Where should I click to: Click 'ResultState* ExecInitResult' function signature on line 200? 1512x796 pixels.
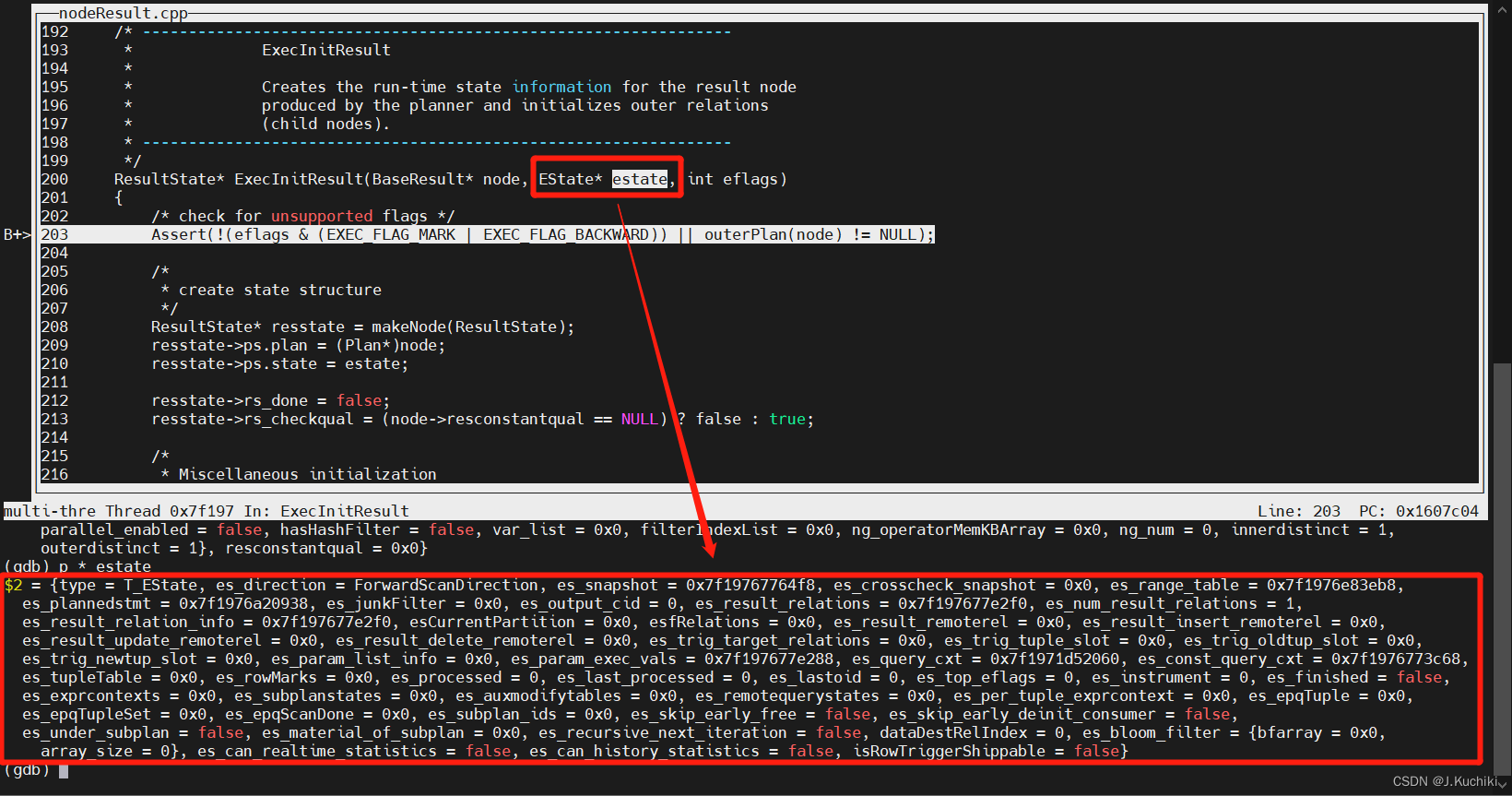(x=239, y=179)
